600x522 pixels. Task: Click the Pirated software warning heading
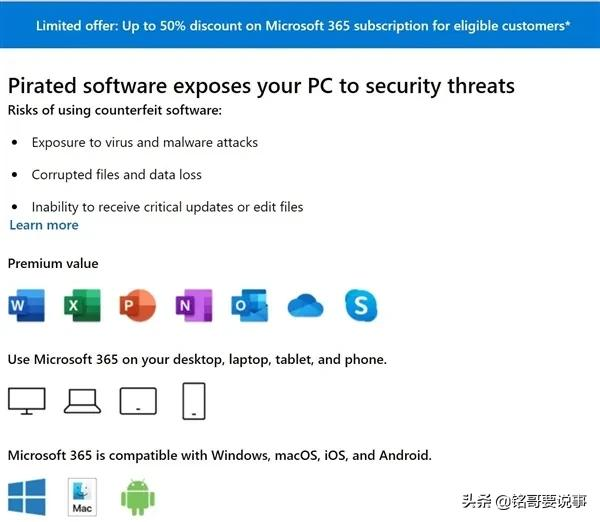click(x=261, y=85)
